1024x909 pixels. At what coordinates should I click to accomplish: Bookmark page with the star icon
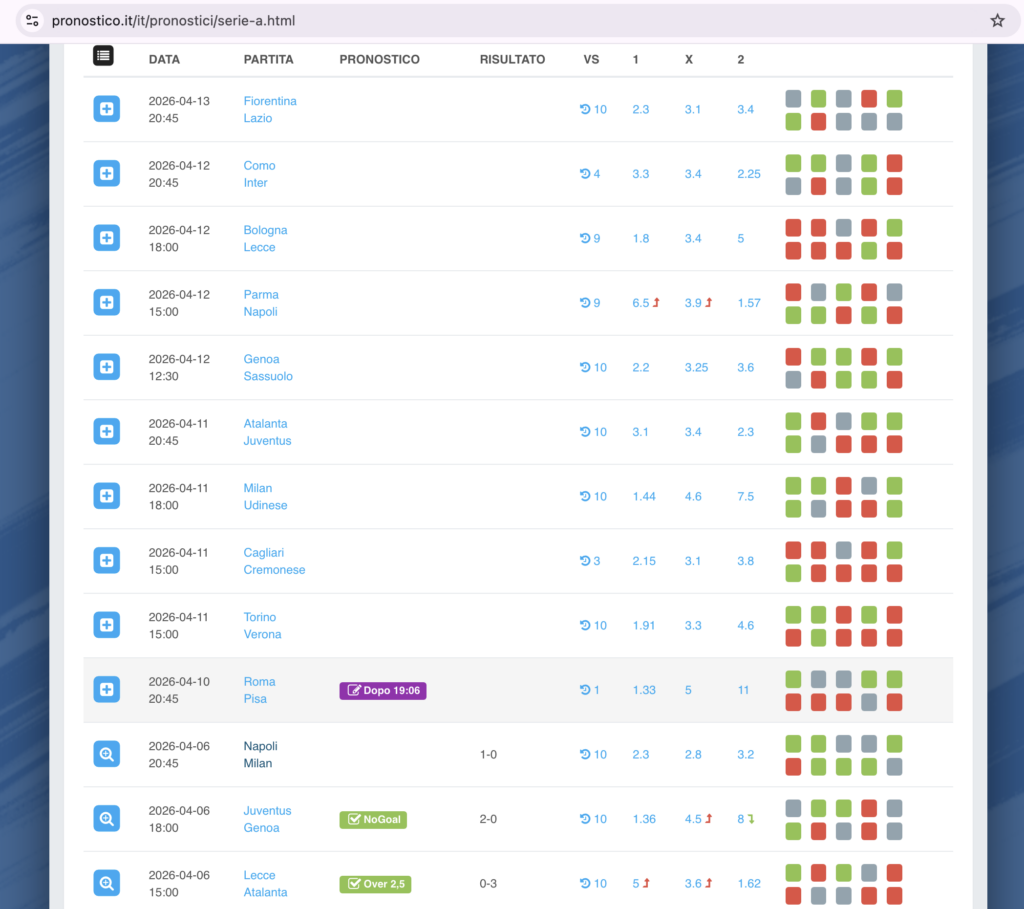coord(996,21)
